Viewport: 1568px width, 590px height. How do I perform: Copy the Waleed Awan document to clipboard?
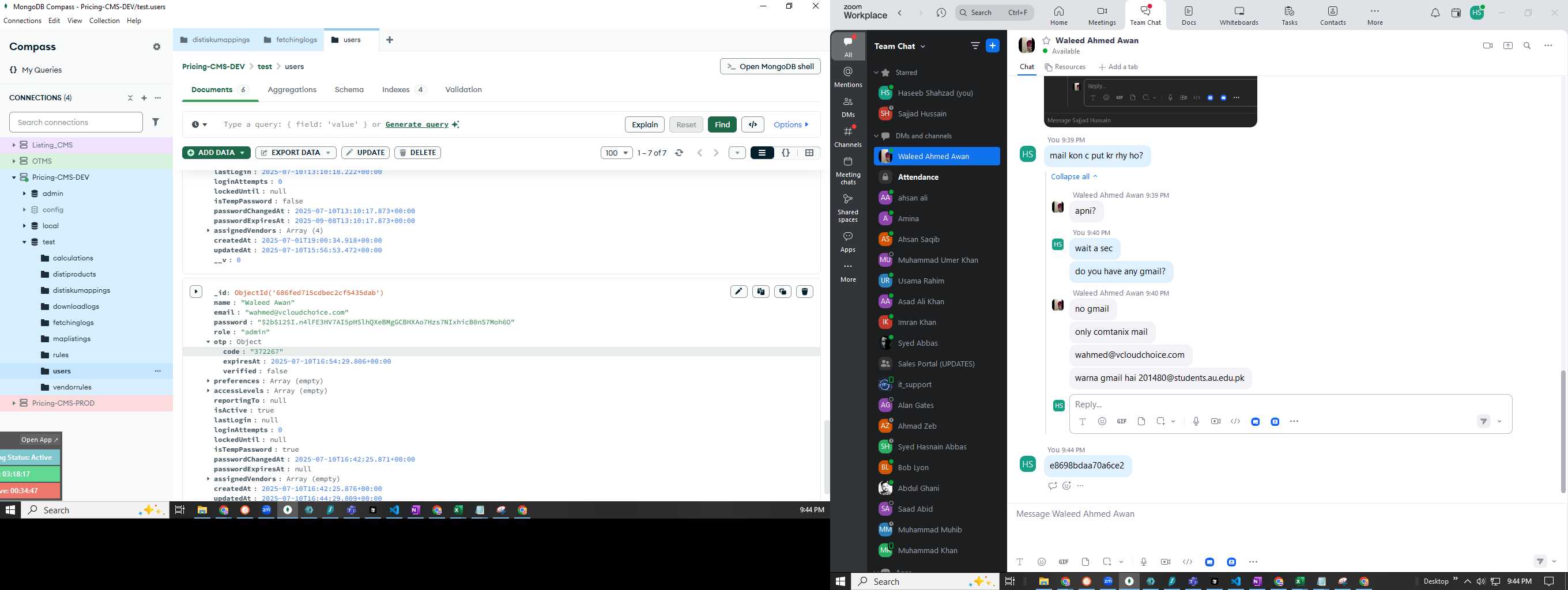[x=761, y=292]
